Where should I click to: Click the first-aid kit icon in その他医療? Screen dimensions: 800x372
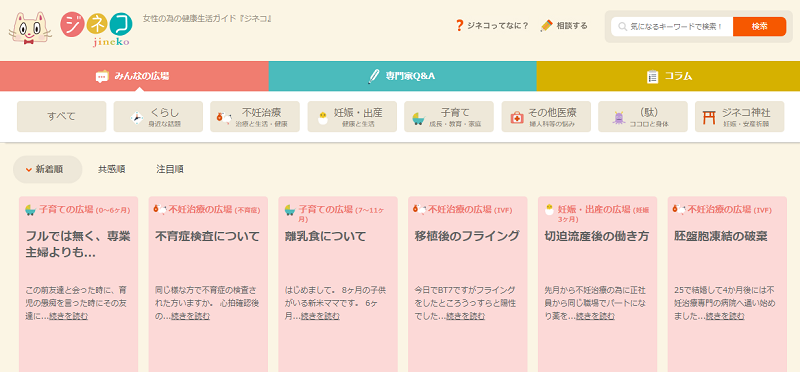click(x=517, y=118)
